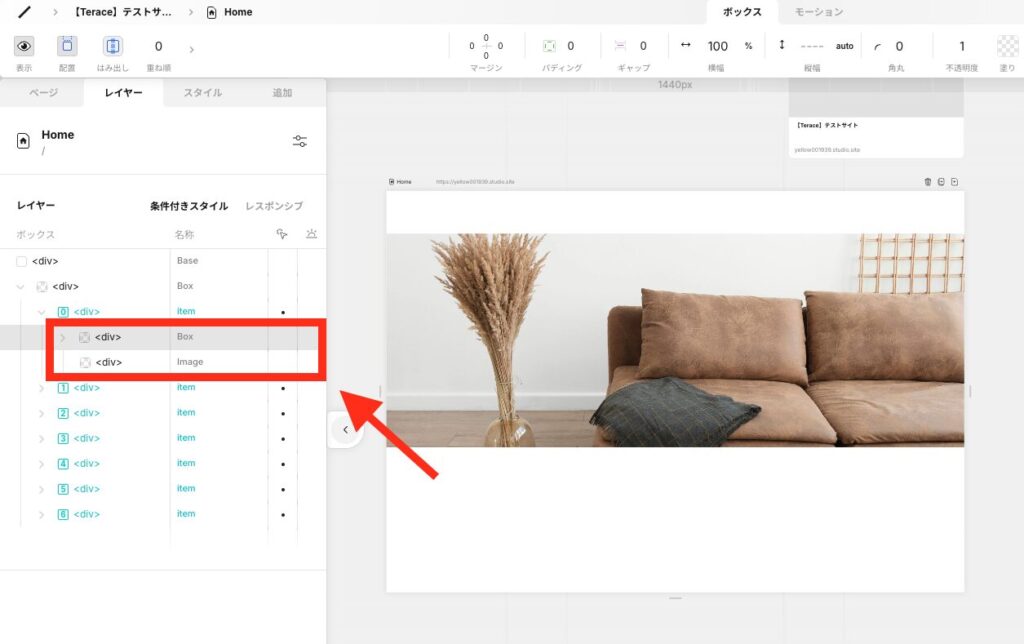
Task: Collapse the item 0 div layer
Action: [42, 312]
